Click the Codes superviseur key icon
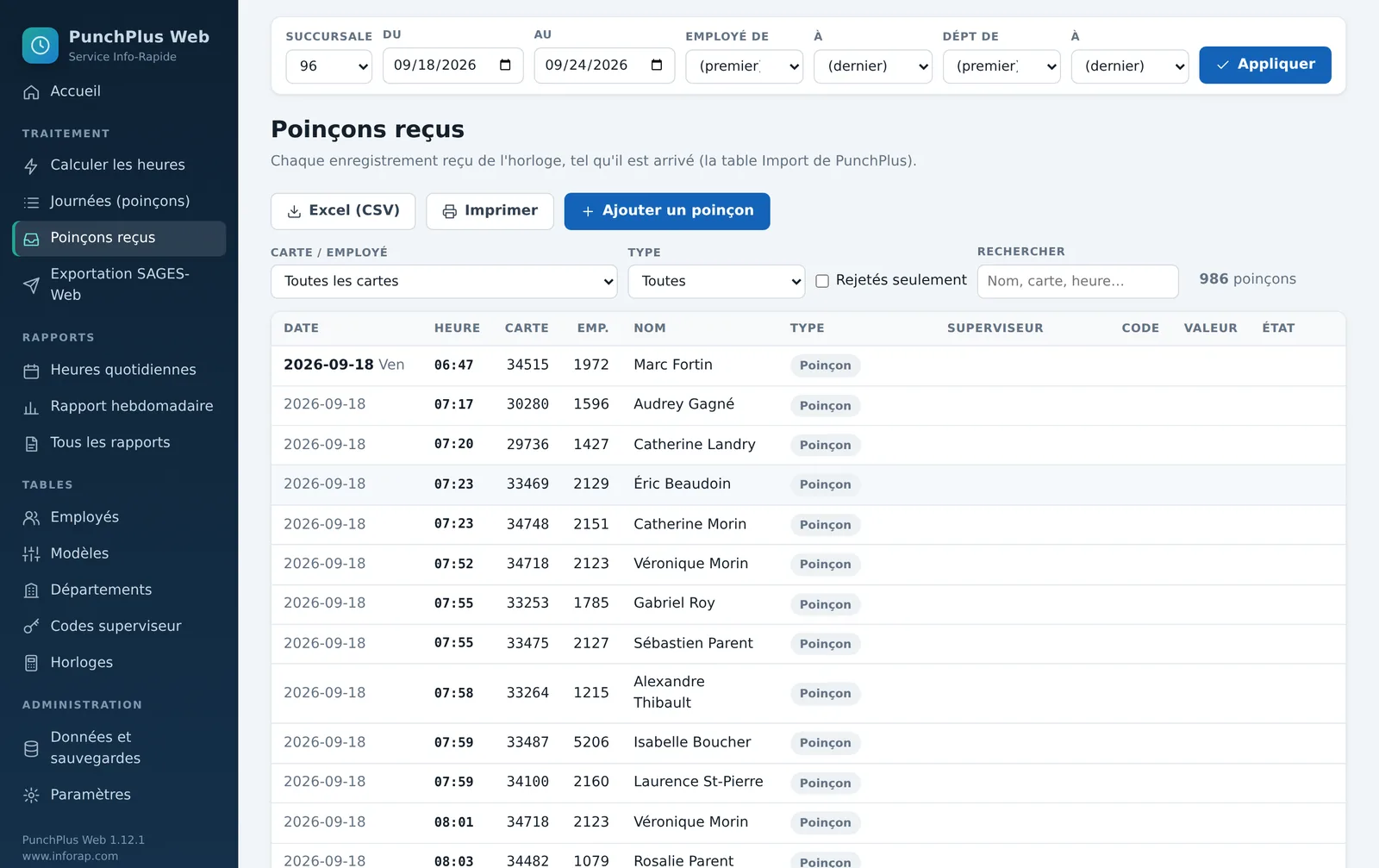This screenshot has height=868, width=1379. [x=31, y=627]
